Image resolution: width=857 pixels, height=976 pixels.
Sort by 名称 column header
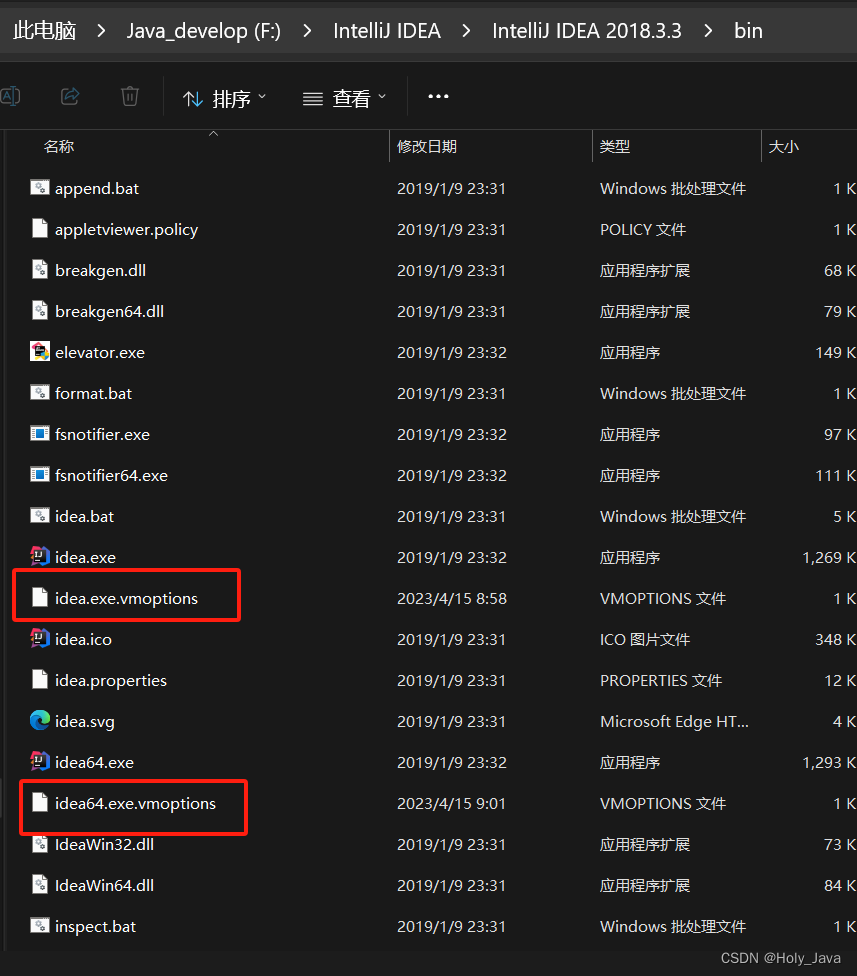(59, 147)
